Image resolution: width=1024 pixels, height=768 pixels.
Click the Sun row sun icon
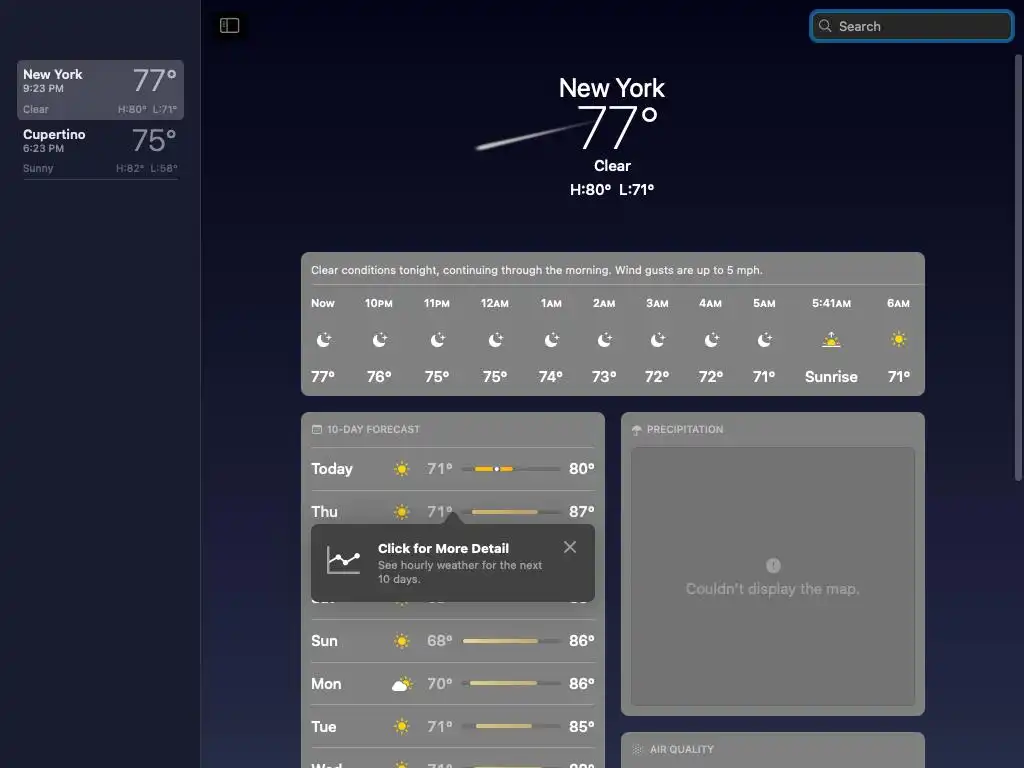402,641
